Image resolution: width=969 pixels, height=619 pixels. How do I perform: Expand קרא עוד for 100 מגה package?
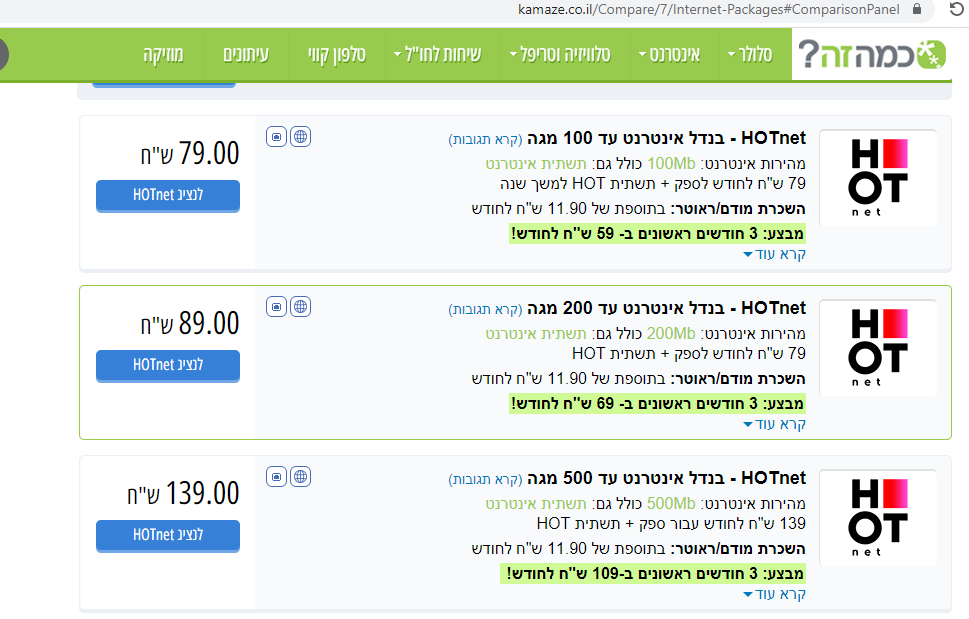click(x=774, y=254)
